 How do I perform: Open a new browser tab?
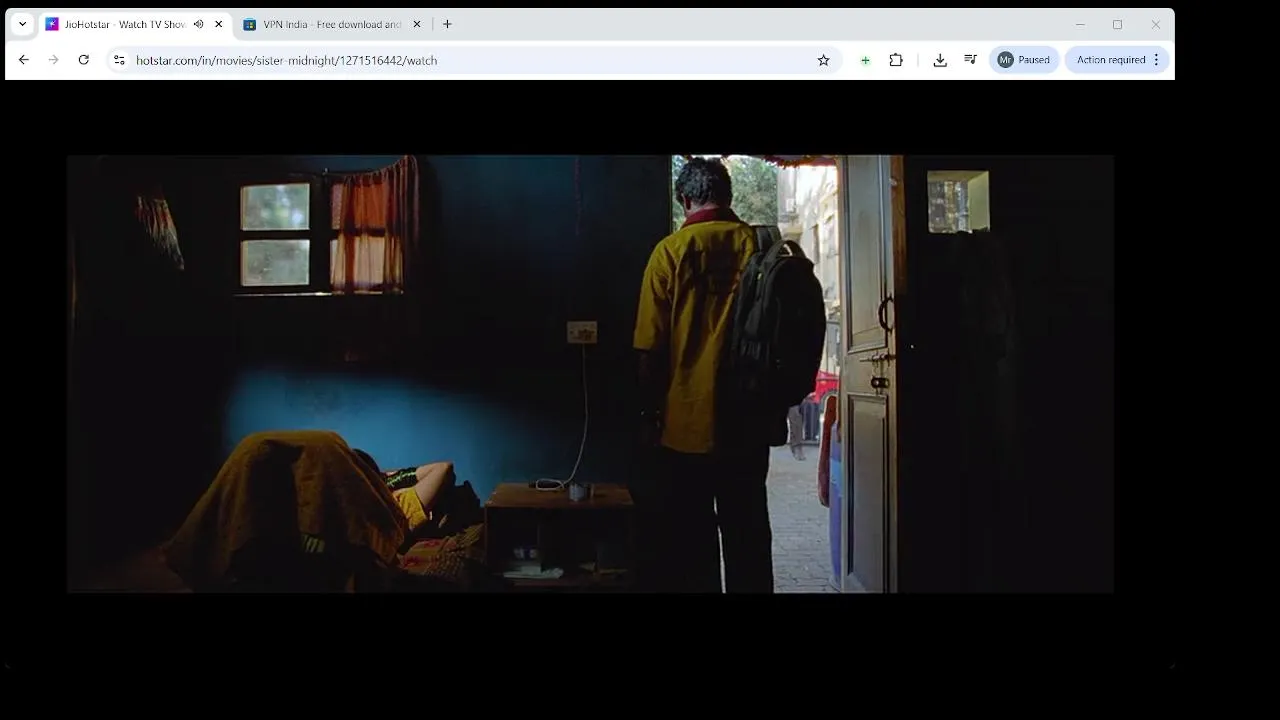tap(447, 24)
